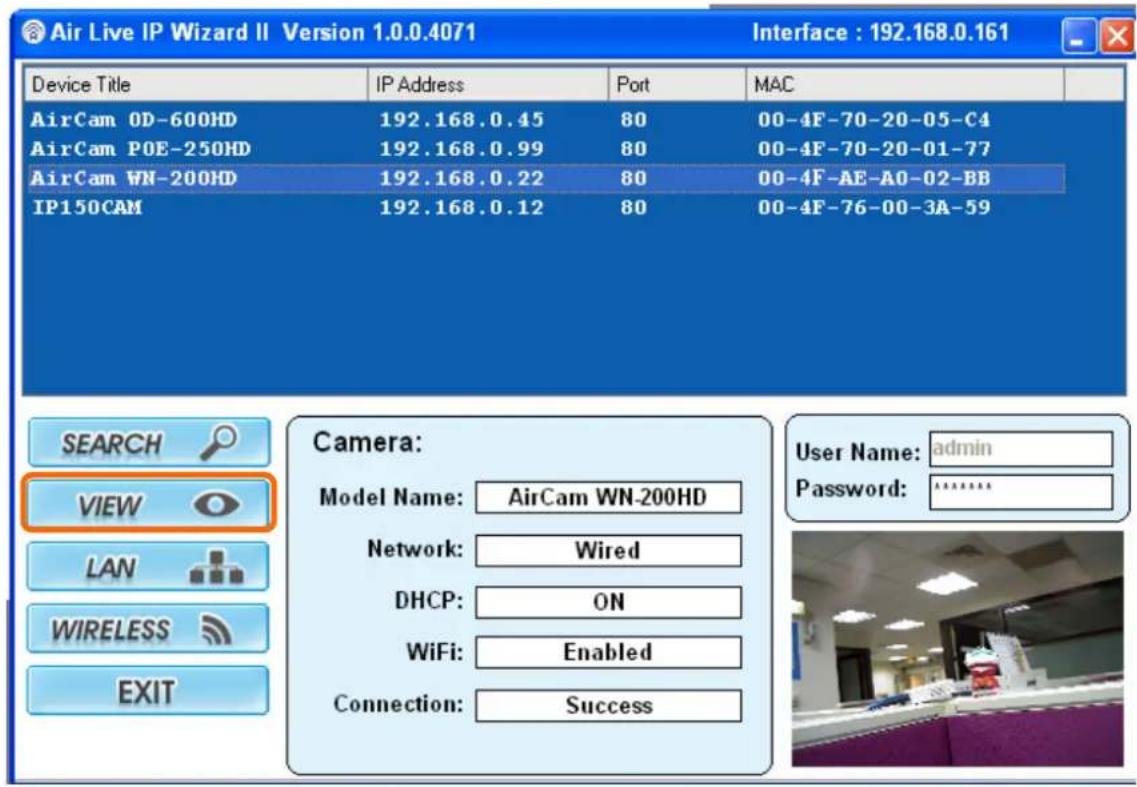The width and height of the screenshot is (1137, 787).
Task: Click the WiFi field showing Enabled
Action: 608,652
